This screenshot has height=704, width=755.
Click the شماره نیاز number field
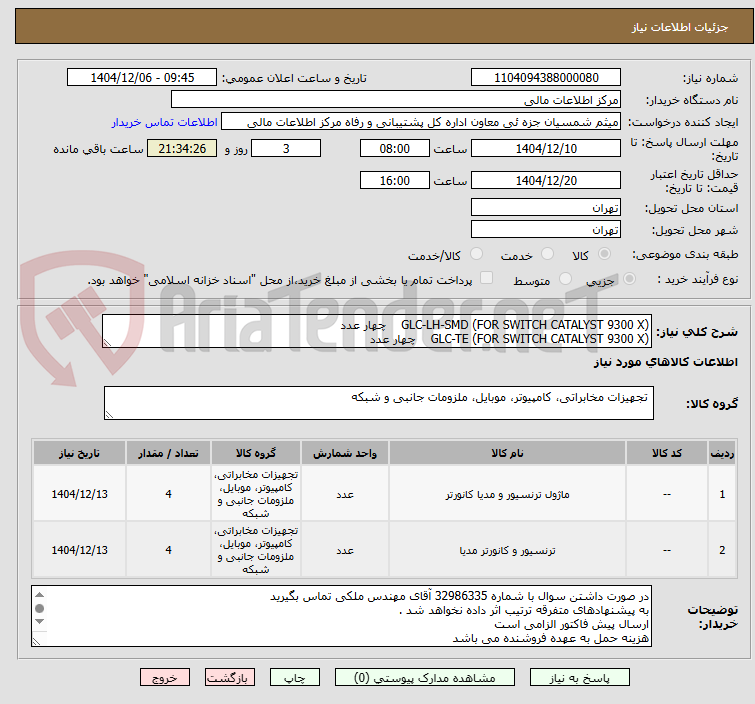click(x=546, y=78)
